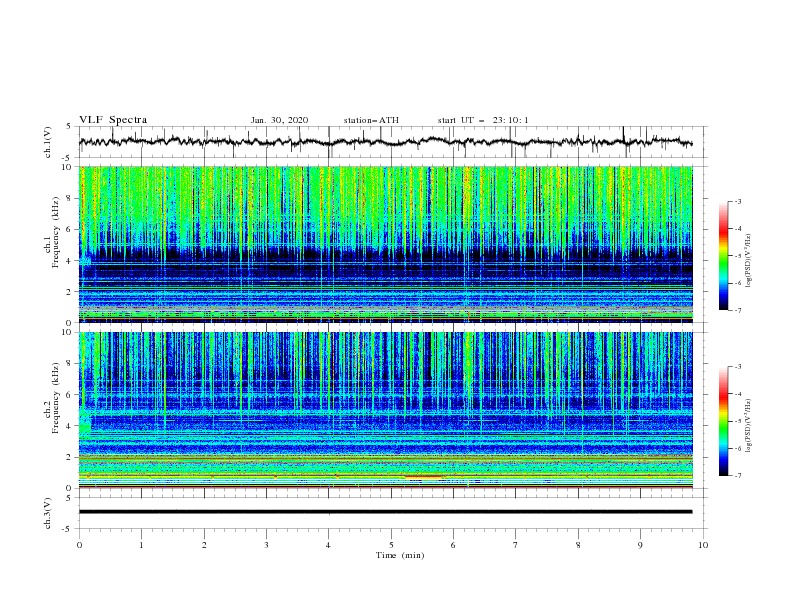Click time axis tick label "3"
Viewport: 792px width, 612px height.
(266, 545)
